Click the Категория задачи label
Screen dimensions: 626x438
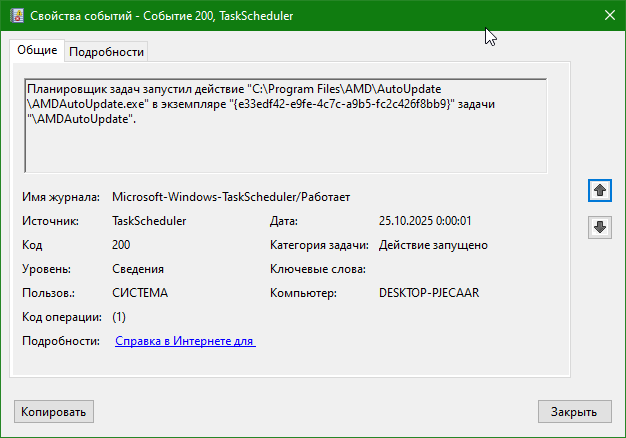pos(319,245)
